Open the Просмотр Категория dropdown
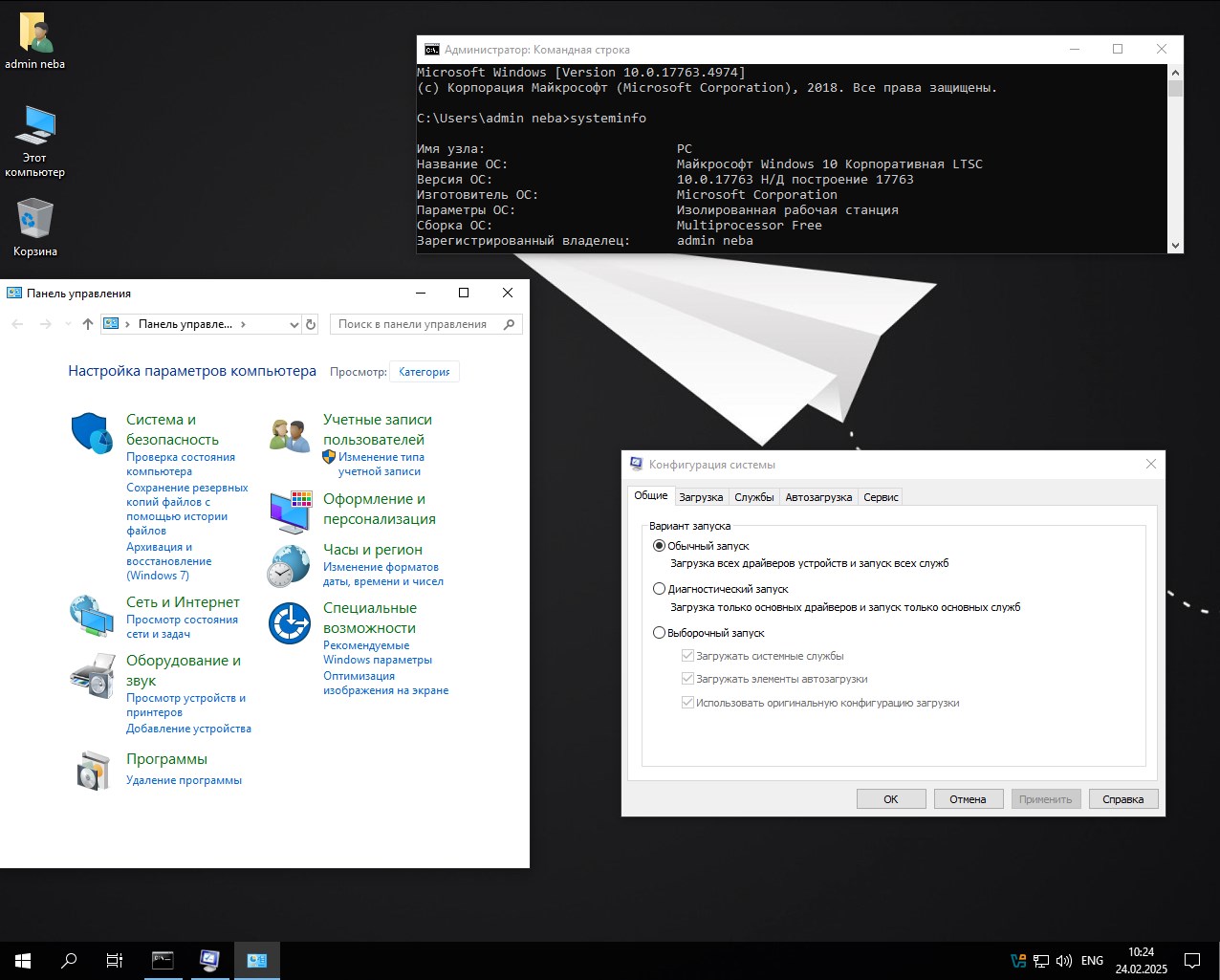The width and height of the screenshot is (1220, 980). (x=425, y=372)
